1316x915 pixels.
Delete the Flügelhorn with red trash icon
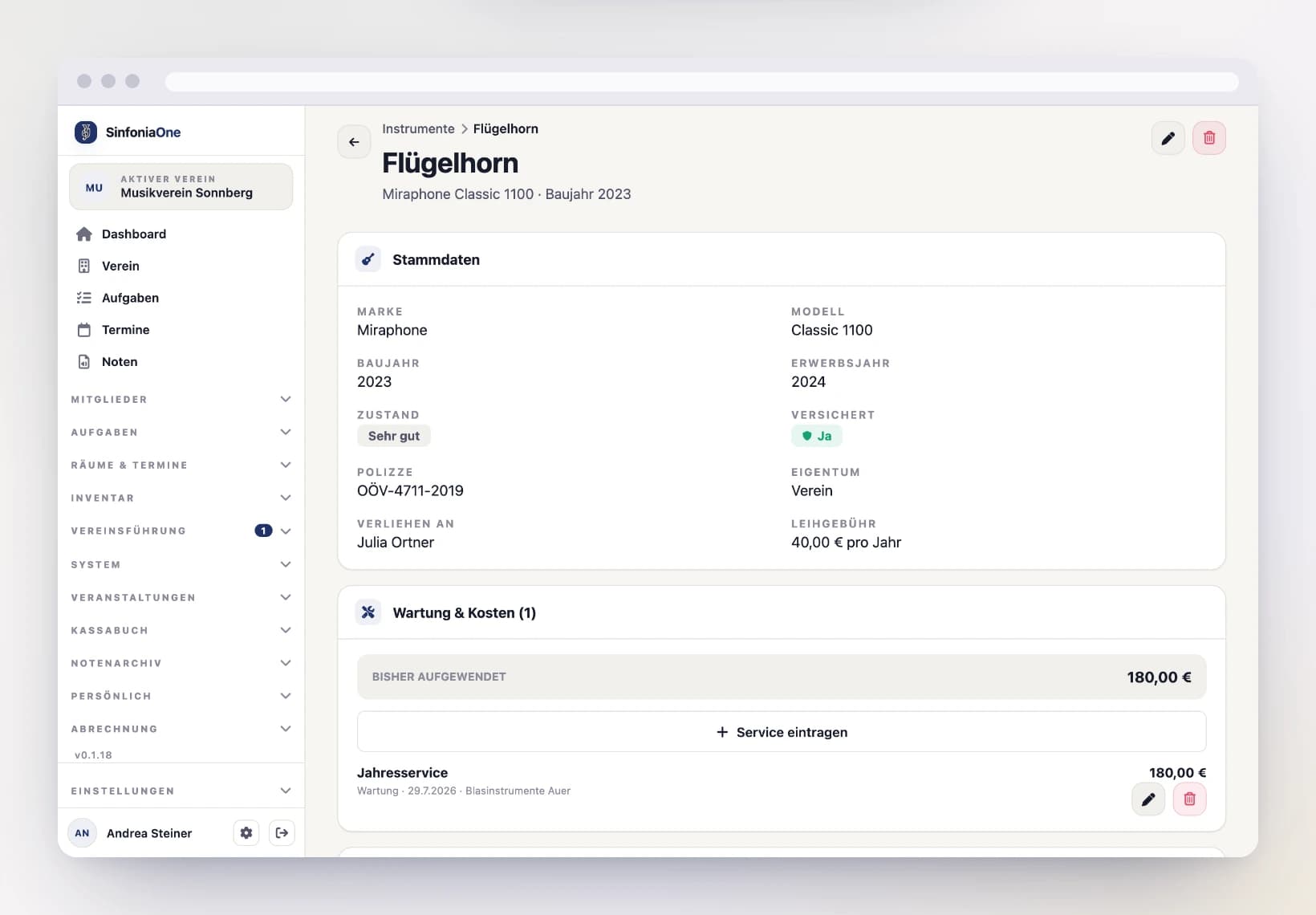click(1208, 138)
